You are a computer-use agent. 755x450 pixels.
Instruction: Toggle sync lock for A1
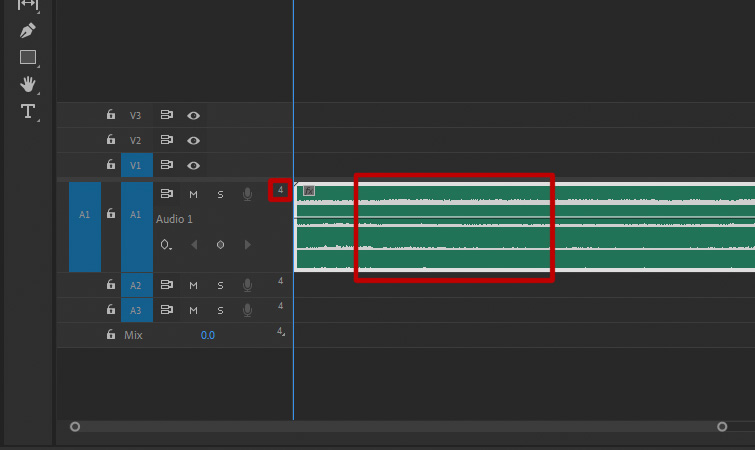[x=167, y=193]
